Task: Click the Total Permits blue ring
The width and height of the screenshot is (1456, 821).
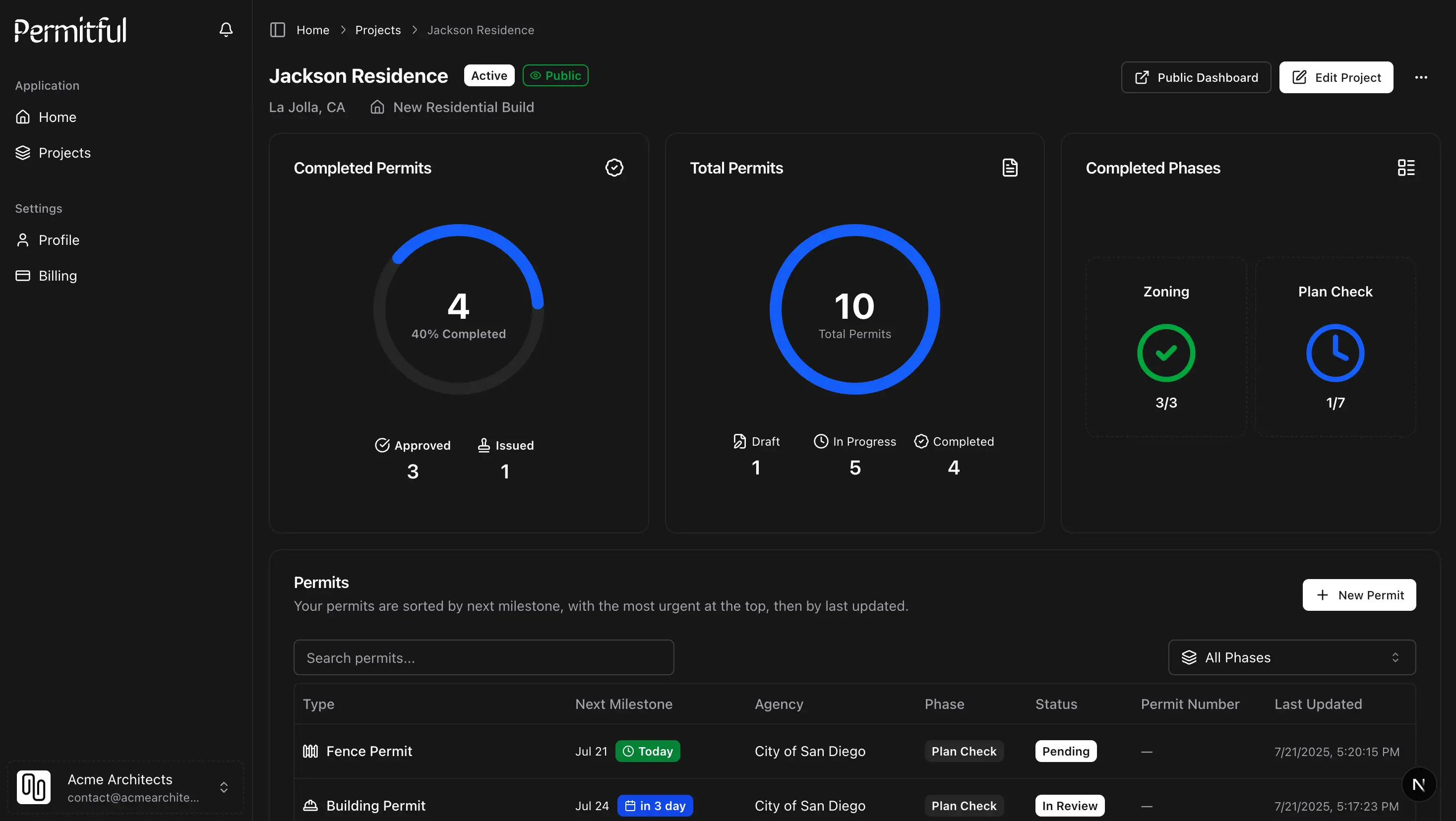Action: (x=854, y=309)
